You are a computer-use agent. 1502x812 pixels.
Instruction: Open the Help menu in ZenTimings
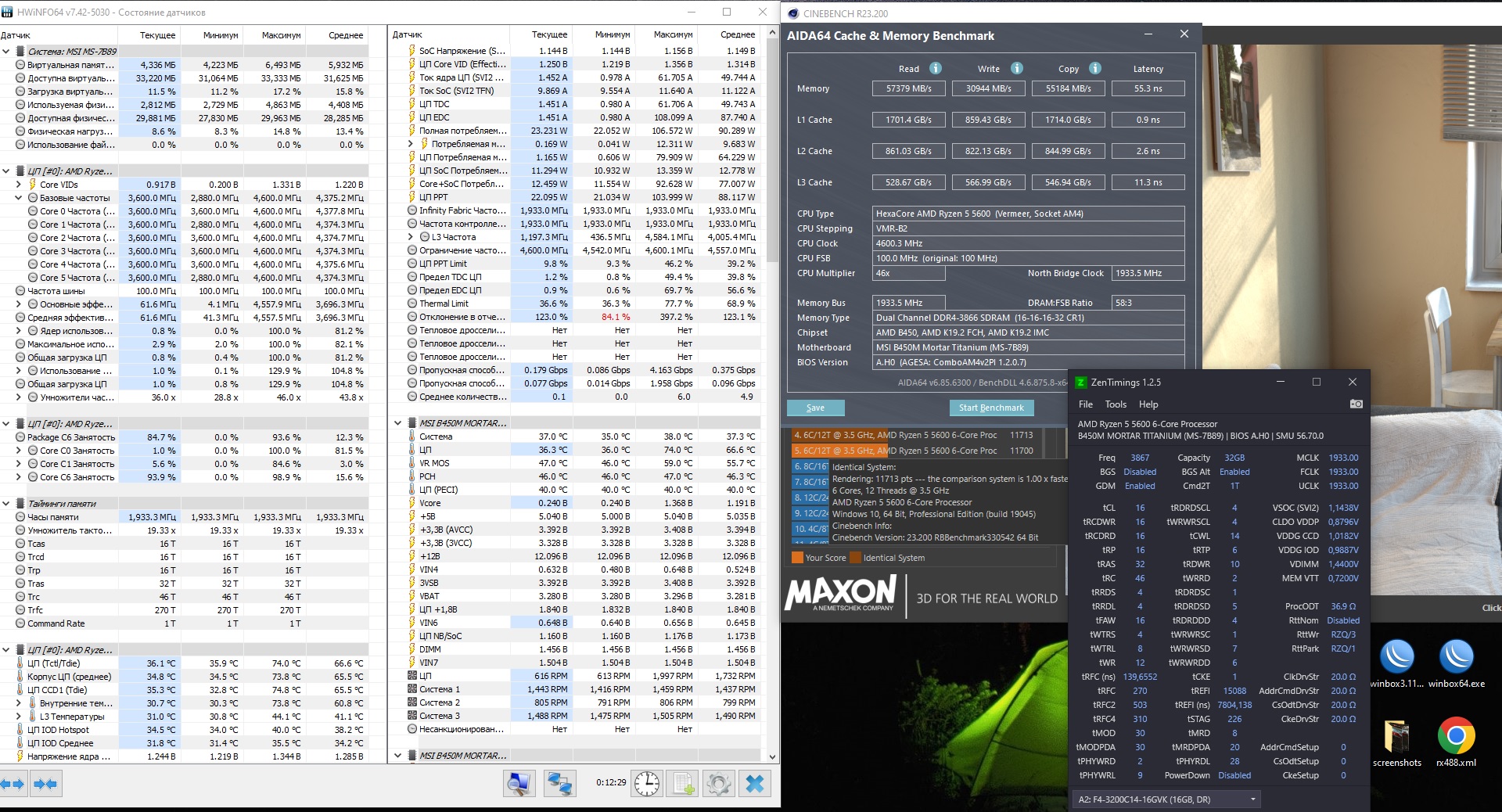coord(1148,404)
